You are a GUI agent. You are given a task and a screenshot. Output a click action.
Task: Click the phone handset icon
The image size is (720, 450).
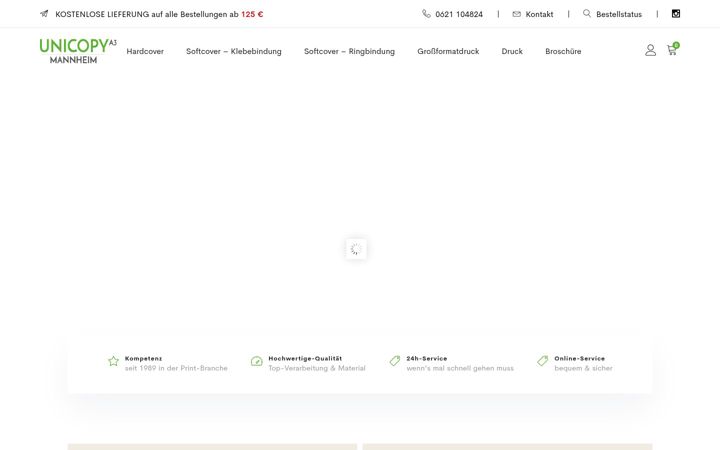tap(426, 14)
